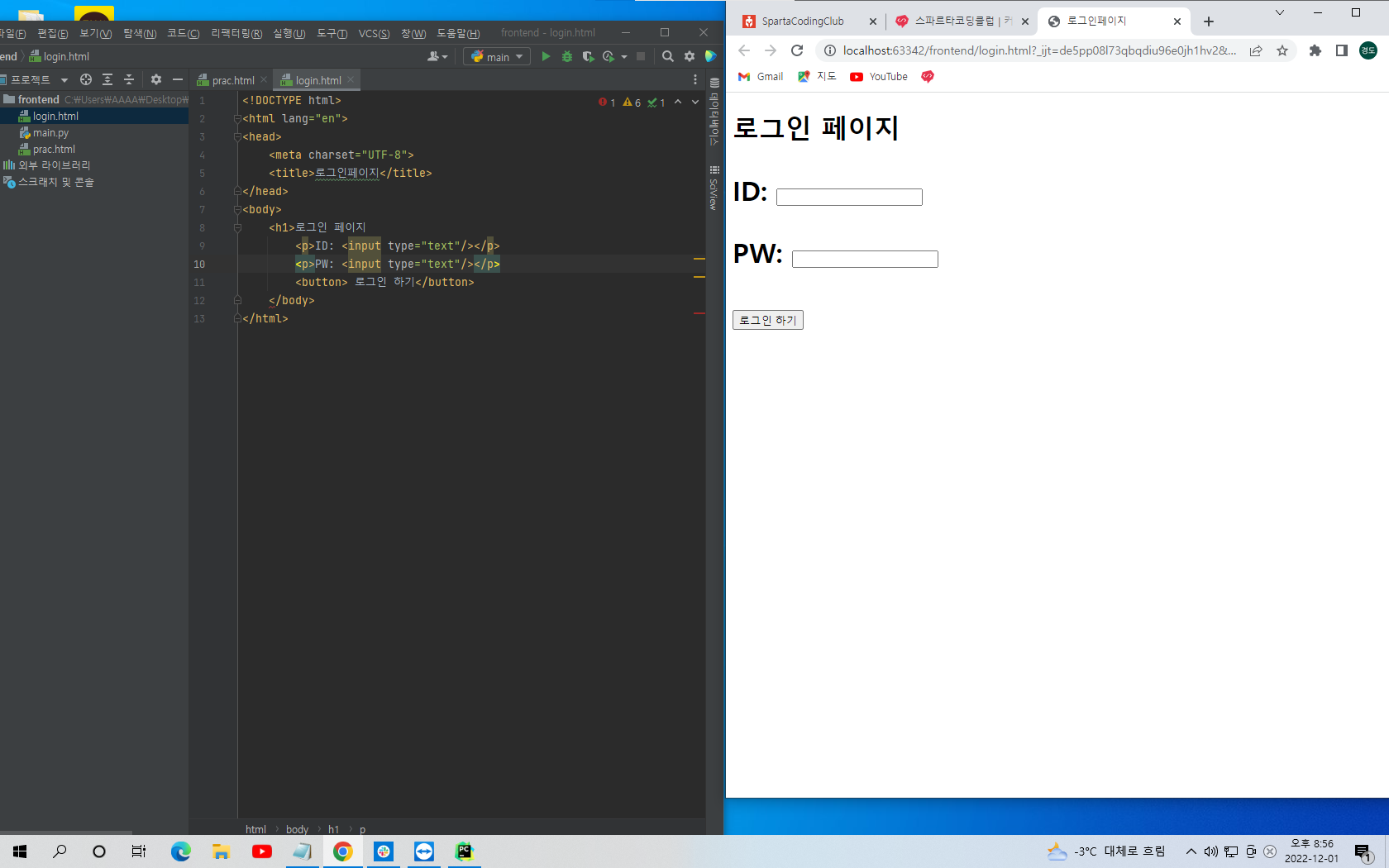Click the Chrome address bar URL

pos(1039,50)
